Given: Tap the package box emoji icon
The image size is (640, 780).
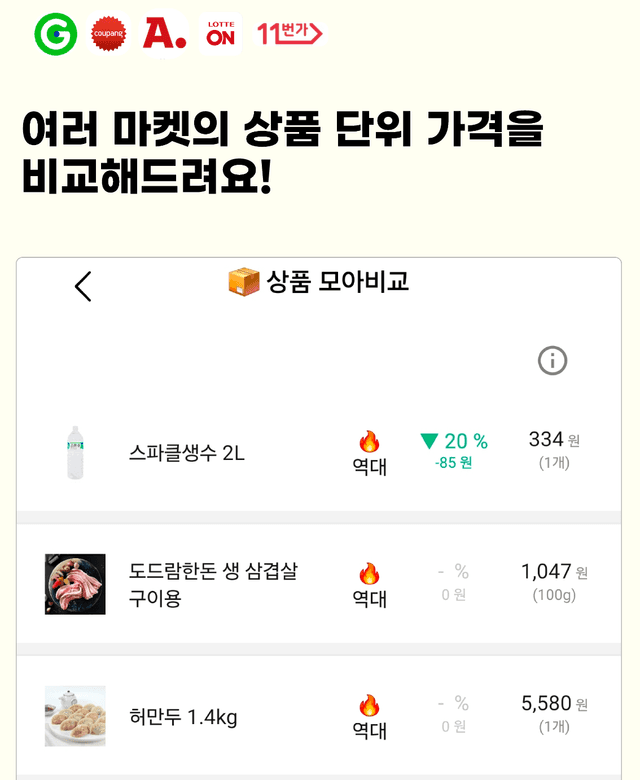Looking at the screenshot, I should pos(244,282).
